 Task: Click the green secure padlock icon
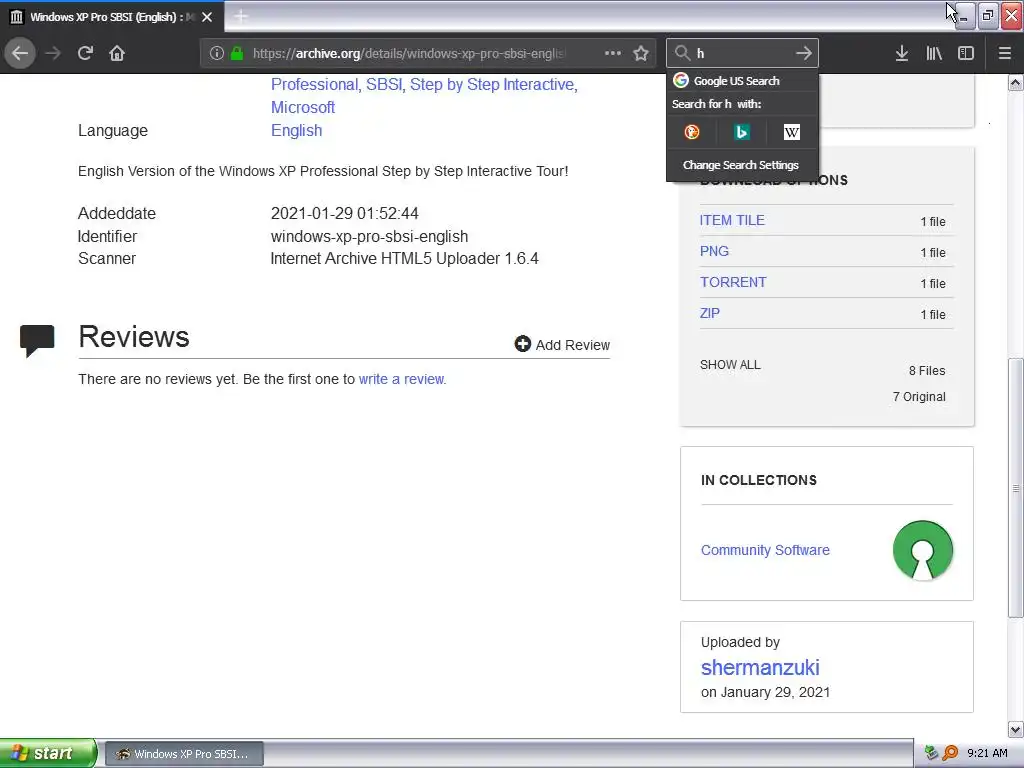click(237, 53)
